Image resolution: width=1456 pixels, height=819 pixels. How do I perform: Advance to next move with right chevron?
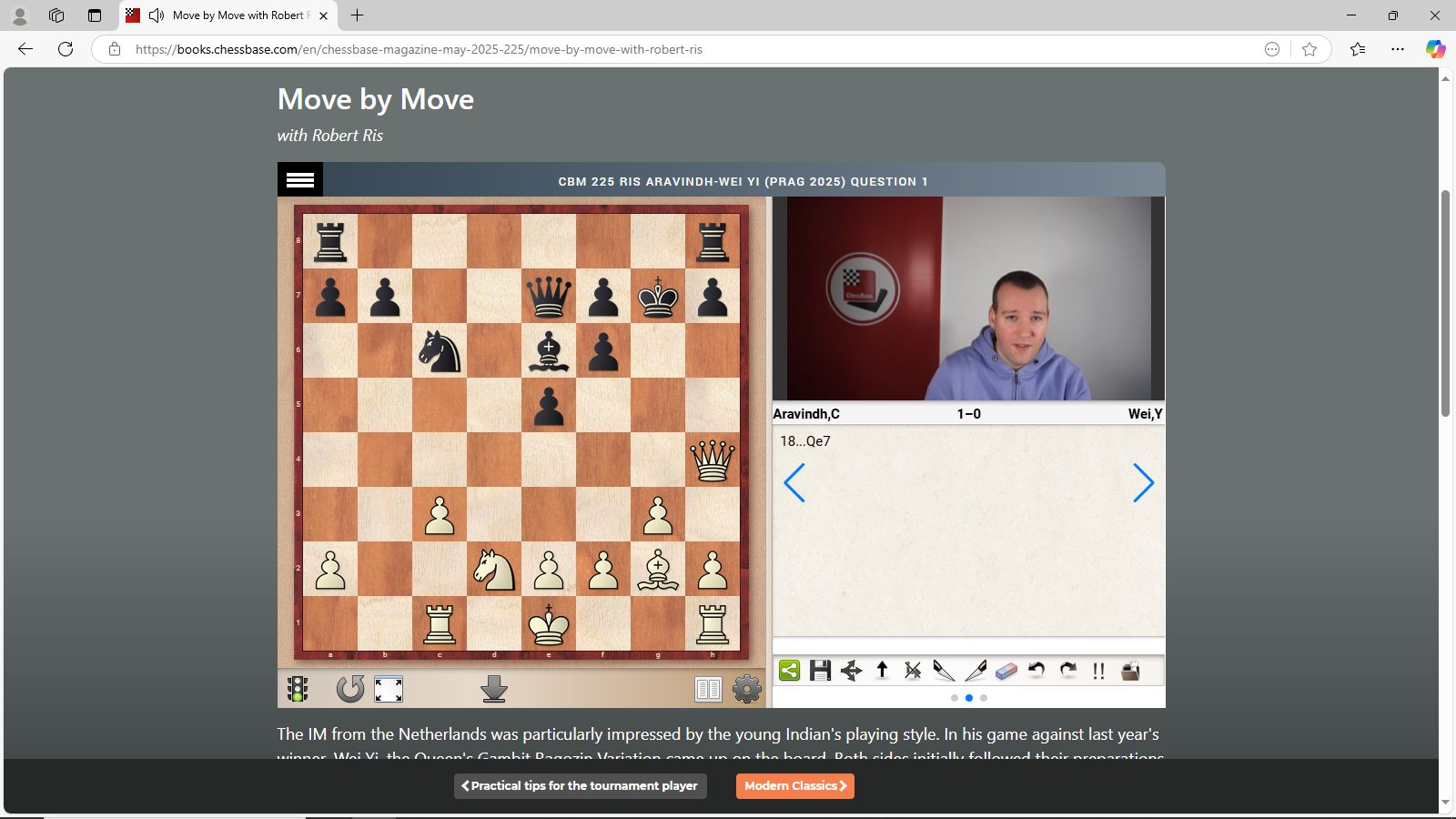(x=1143, y=482)
